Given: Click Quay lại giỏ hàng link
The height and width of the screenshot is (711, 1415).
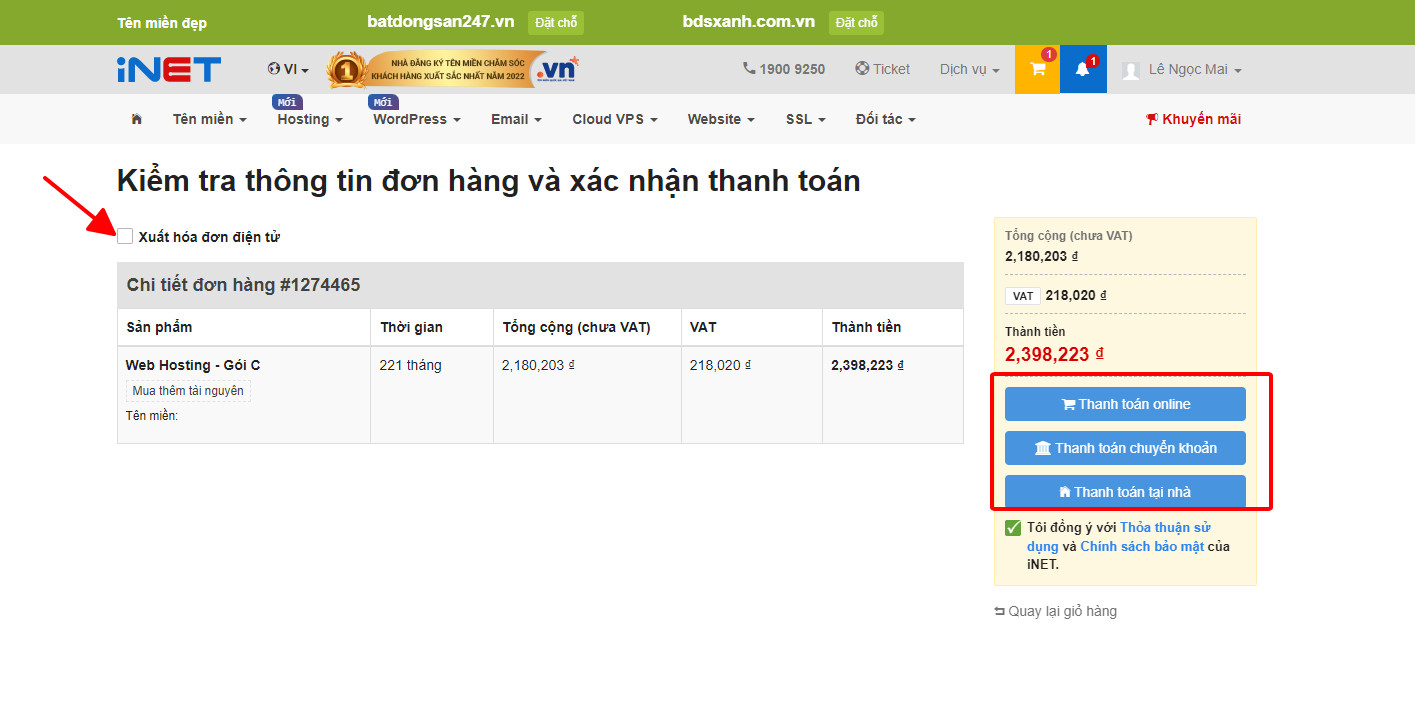Looking at the screenshot, I should [x=1055, y=611].
